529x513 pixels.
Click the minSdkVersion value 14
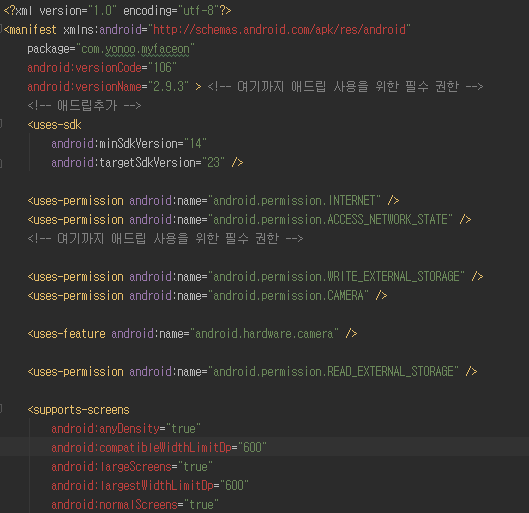coord(195,144)
